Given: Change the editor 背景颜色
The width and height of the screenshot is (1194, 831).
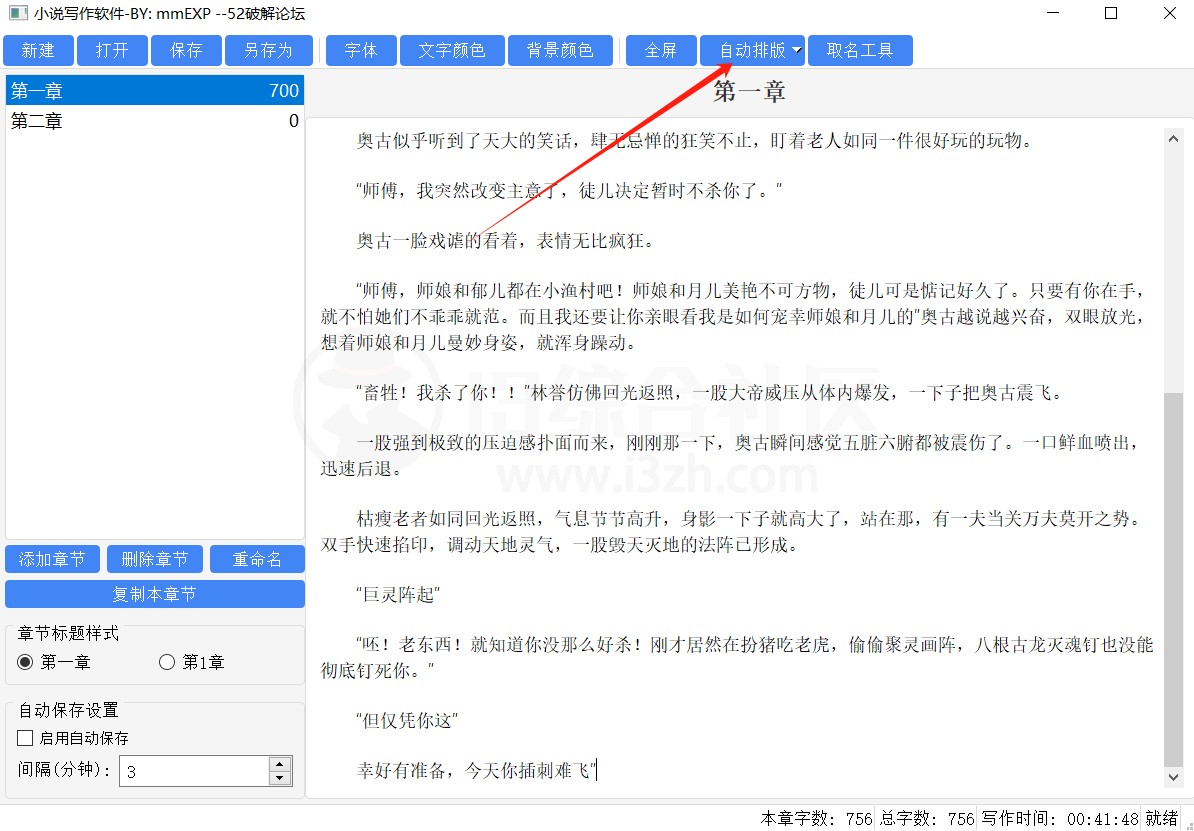Looking at the screenshot, I should 560,51.
